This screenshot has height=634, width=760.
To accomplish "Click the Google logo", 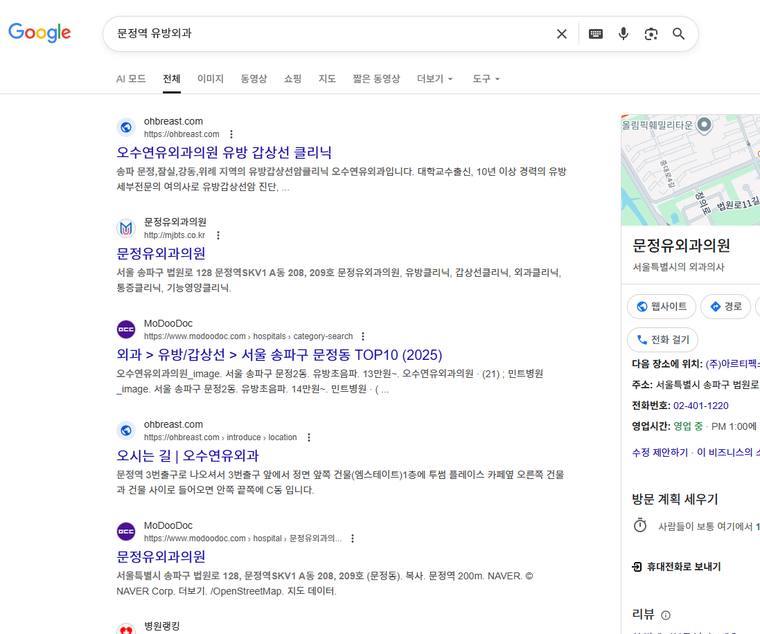I will [x=40, y=32].
